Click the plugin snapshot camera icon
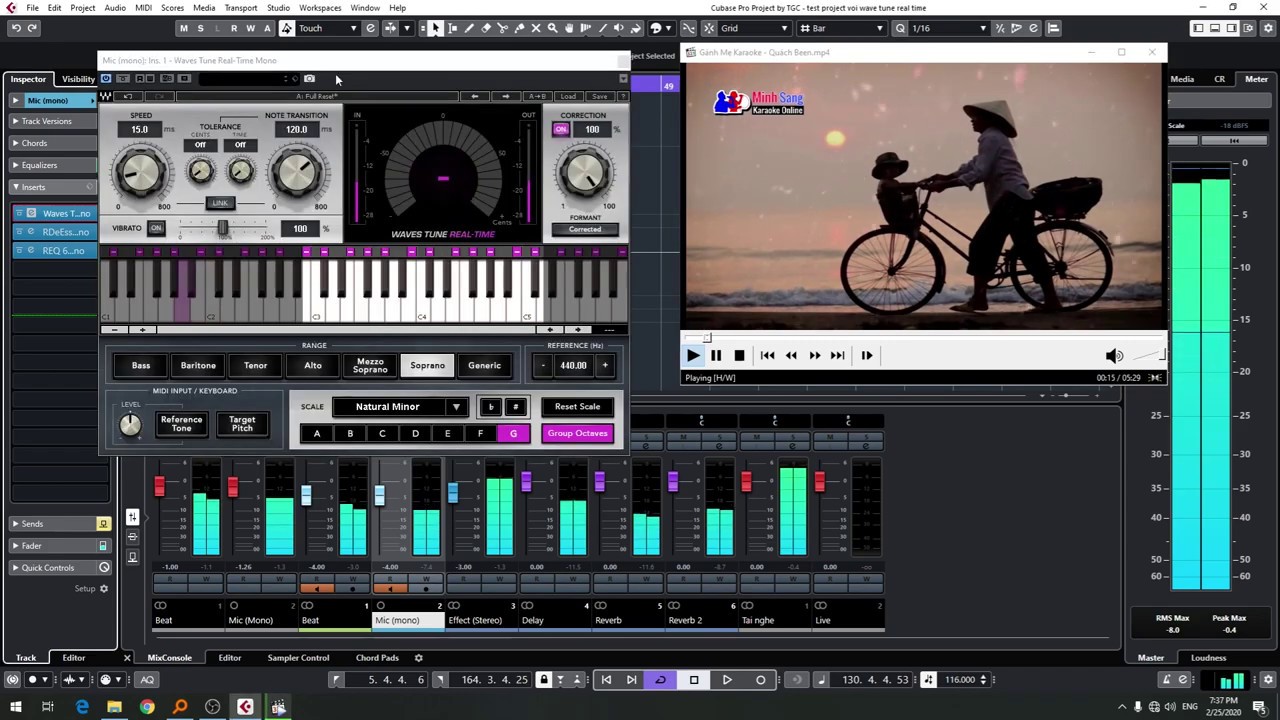1280x720 pixels. 309,78
